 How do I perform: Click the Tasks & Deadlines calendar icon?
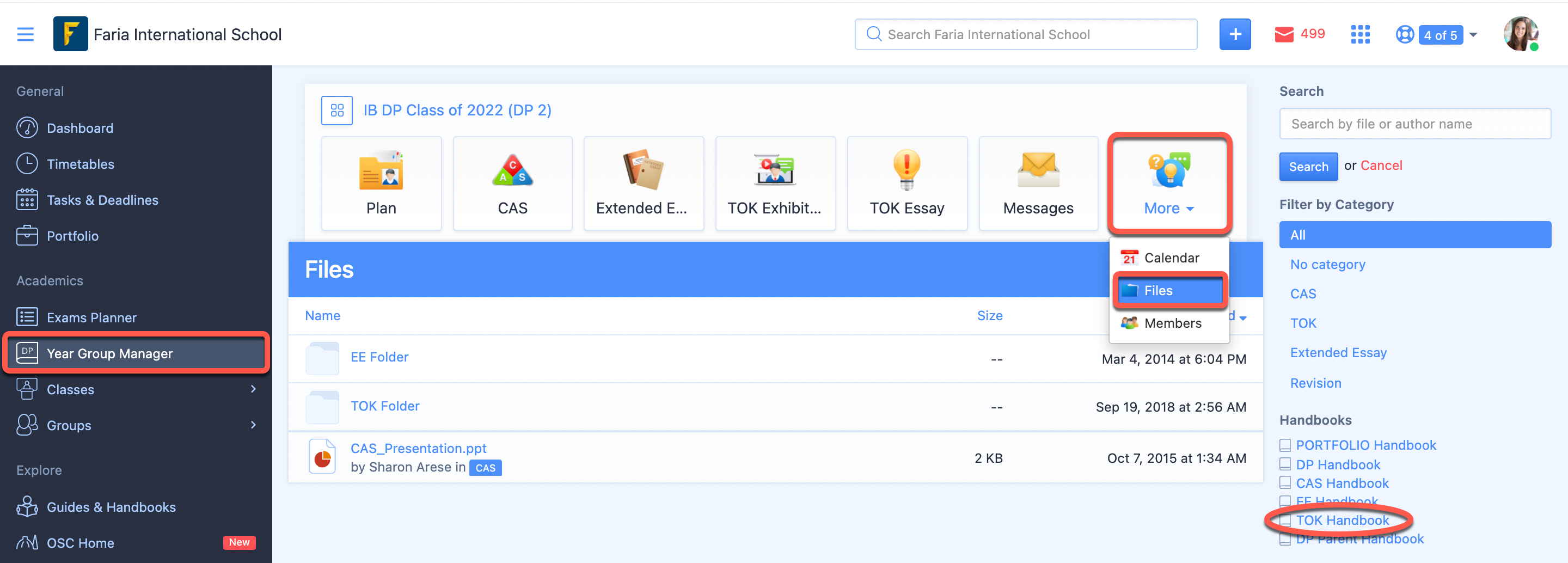pos(27,200)
